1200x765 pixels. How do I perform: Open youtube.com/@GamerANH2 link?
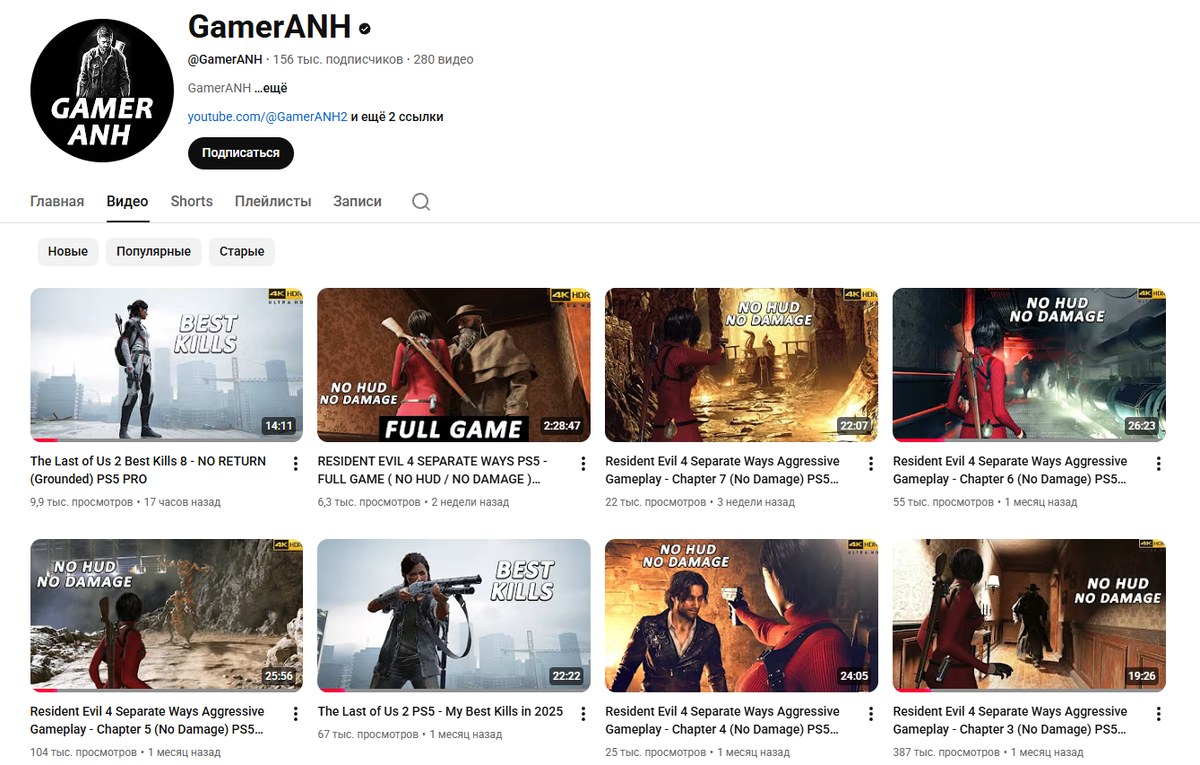(268, 117)
